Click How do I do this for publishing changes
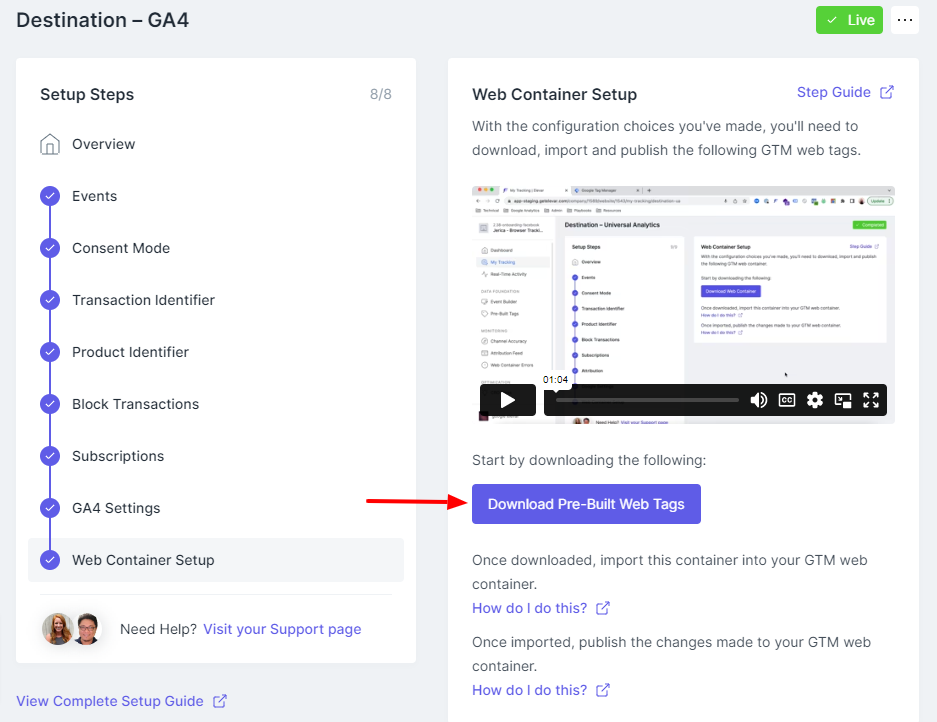The image size is (937, 722). (529, 690)
